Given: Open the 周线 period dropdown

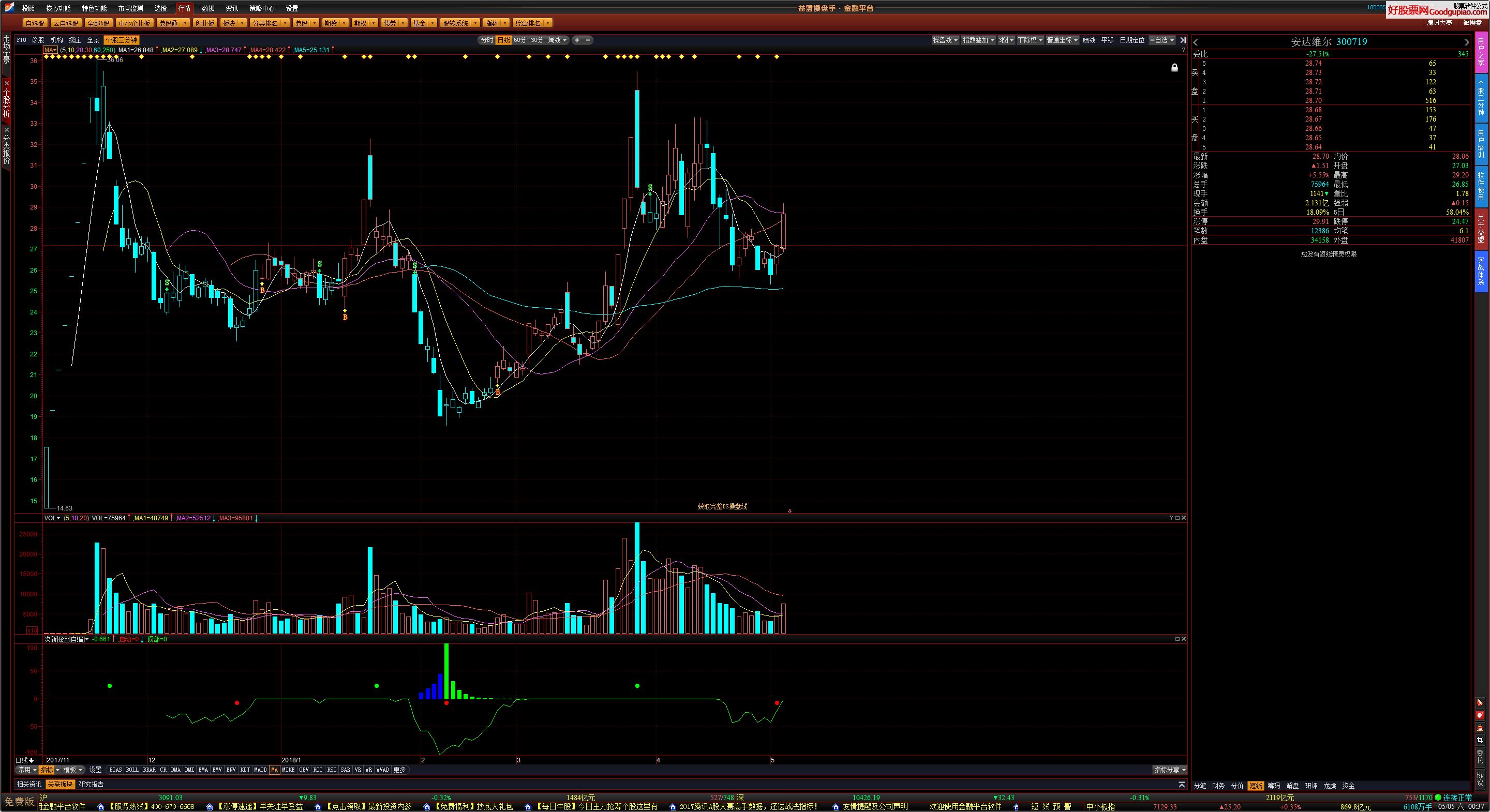Looking at the screenshot, I should pyautogui.click(x=558, y=40).
